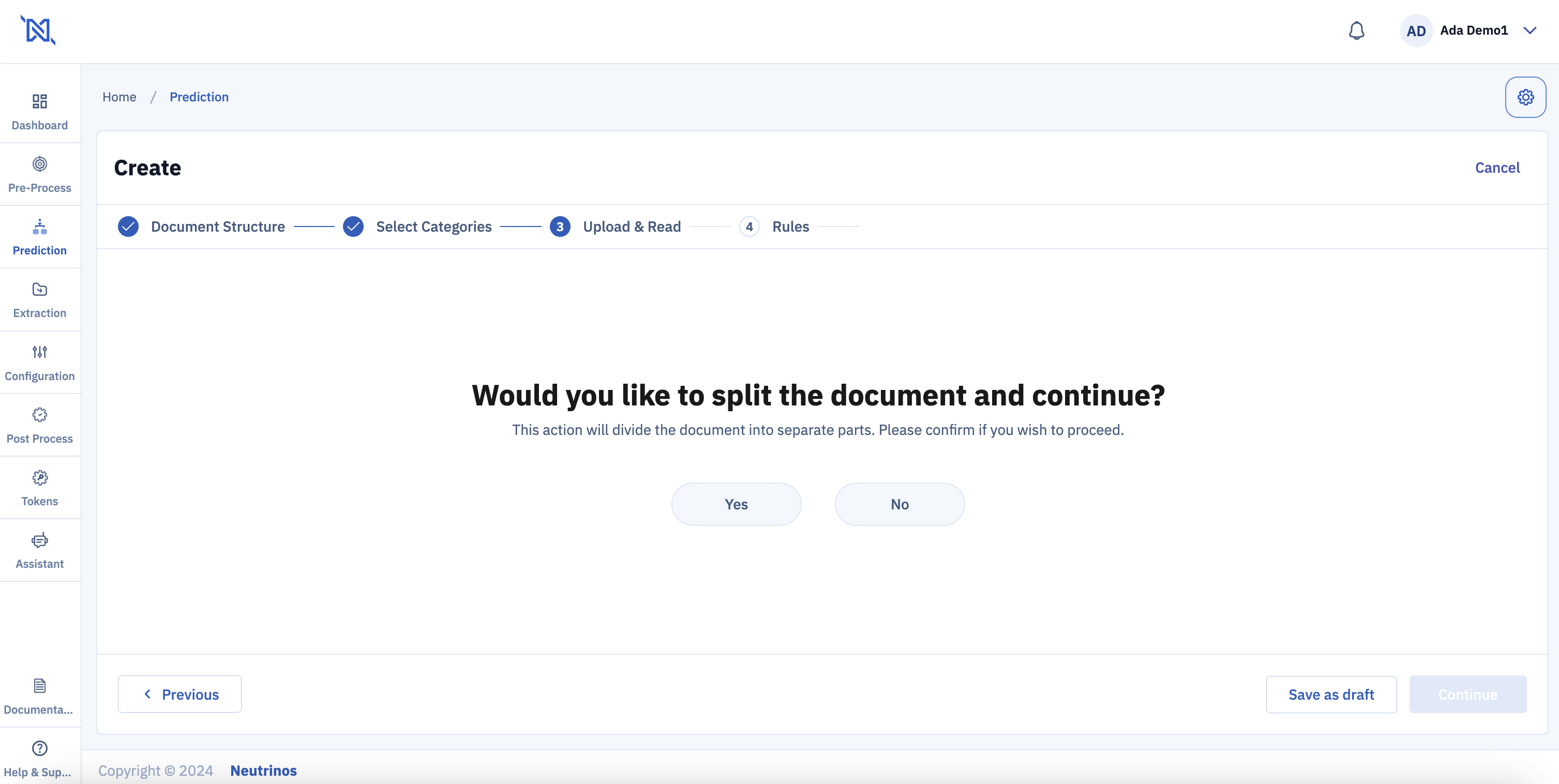This screenshot has height=784, width=1559.
Task: Click the Continue button
Action: coord(1467,695)
